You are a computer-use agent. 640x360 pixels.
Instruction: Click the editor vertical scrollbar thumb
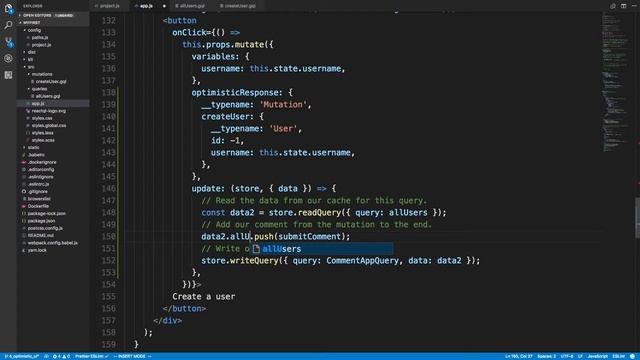(x=637, y=218)
